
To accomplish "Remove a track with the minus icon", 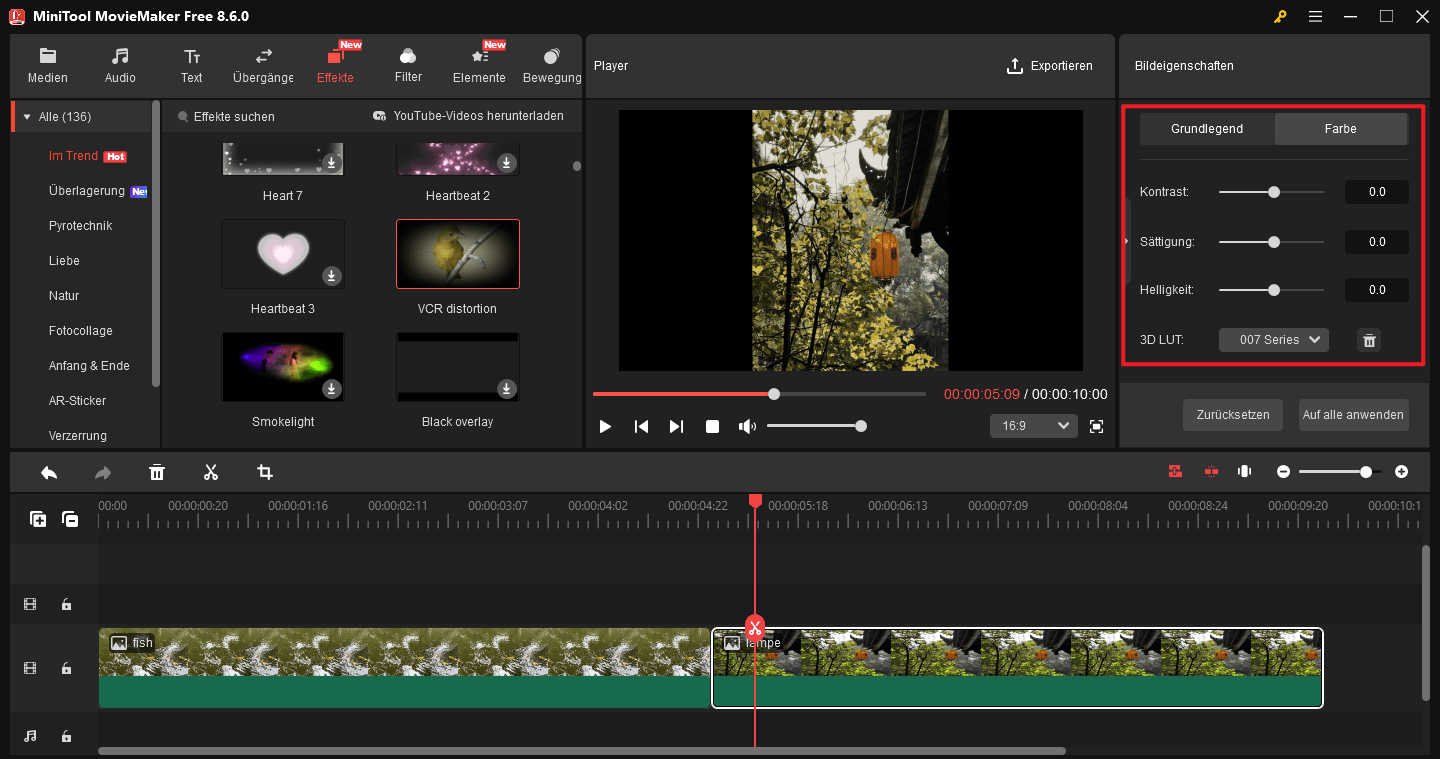I will tap(69, 519).
